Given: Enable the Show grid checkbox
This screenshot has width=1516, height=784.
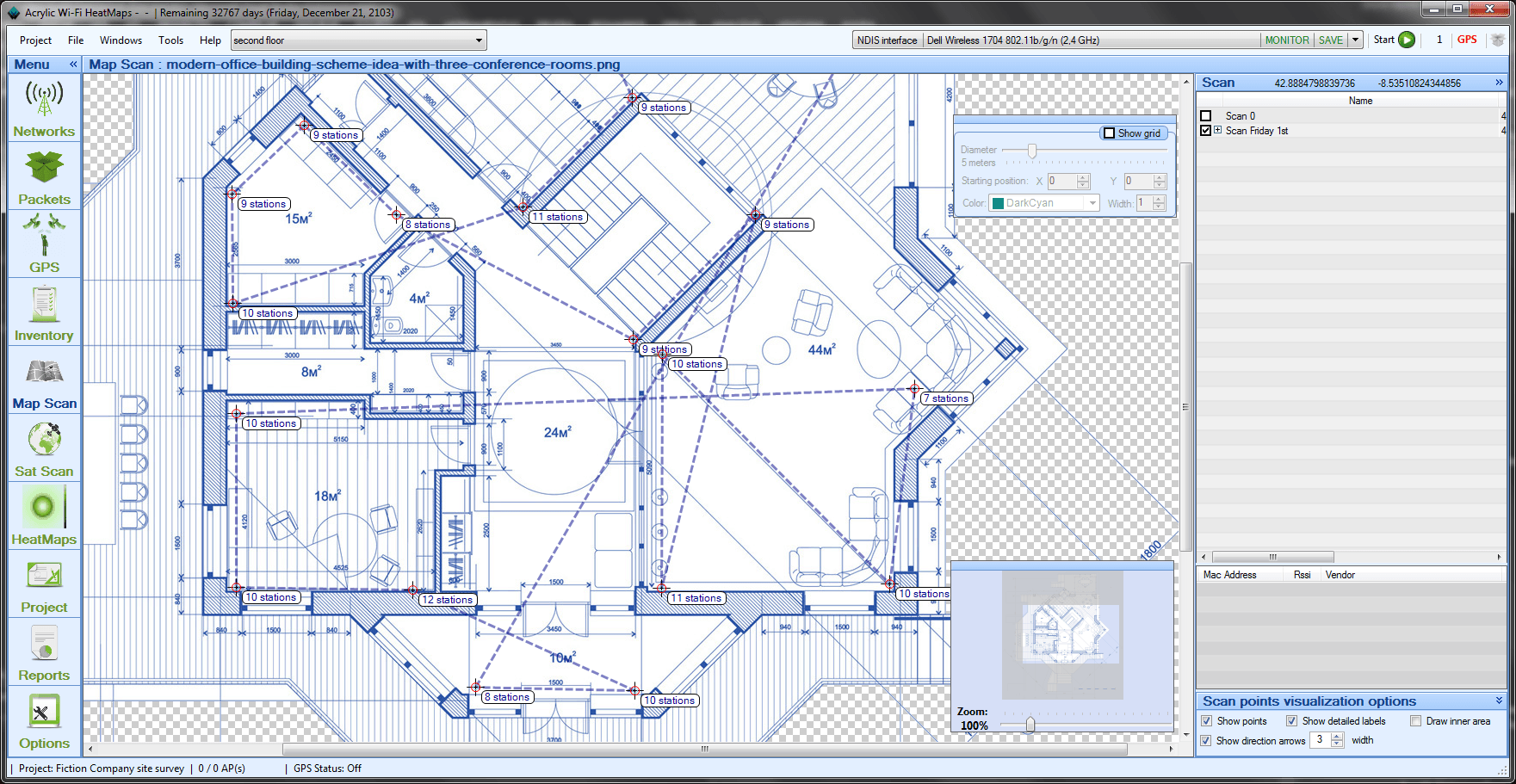Looking at the screenshot, I should (1110, 133).
